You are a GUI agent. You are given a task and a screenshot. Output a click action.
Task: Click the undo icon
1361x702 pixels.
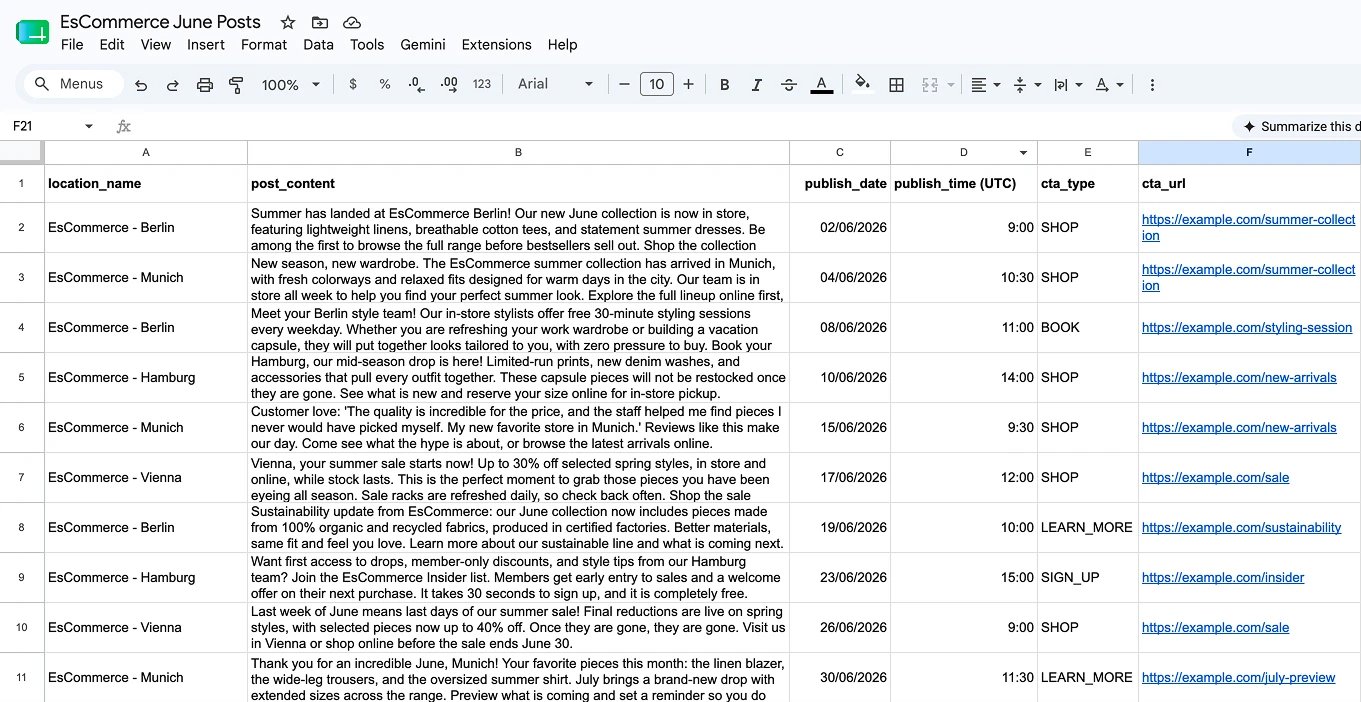tap(141, 85)
